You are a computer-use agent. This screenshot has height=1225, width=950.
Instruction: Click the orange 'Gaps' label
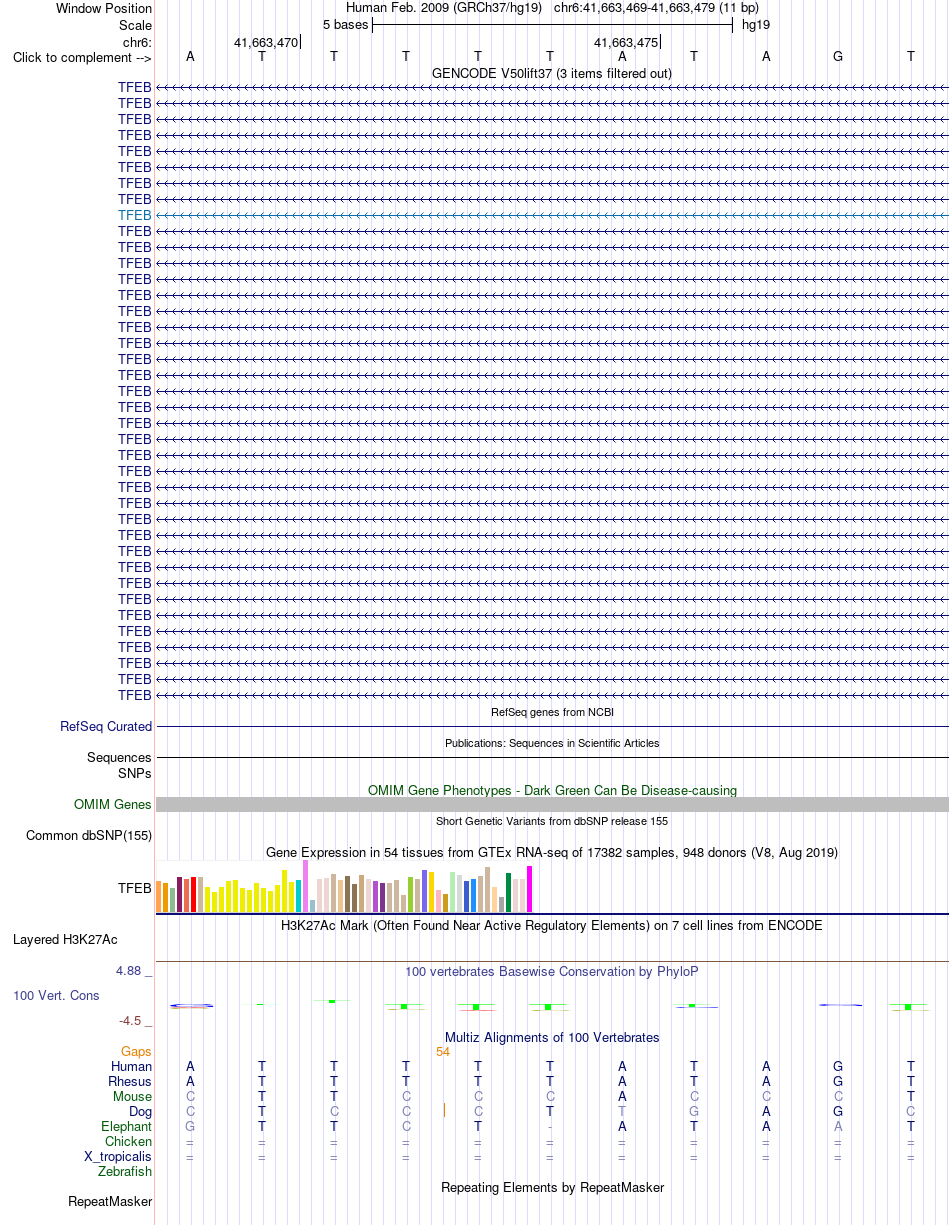pyautogui.click(x=136, y=1052)
